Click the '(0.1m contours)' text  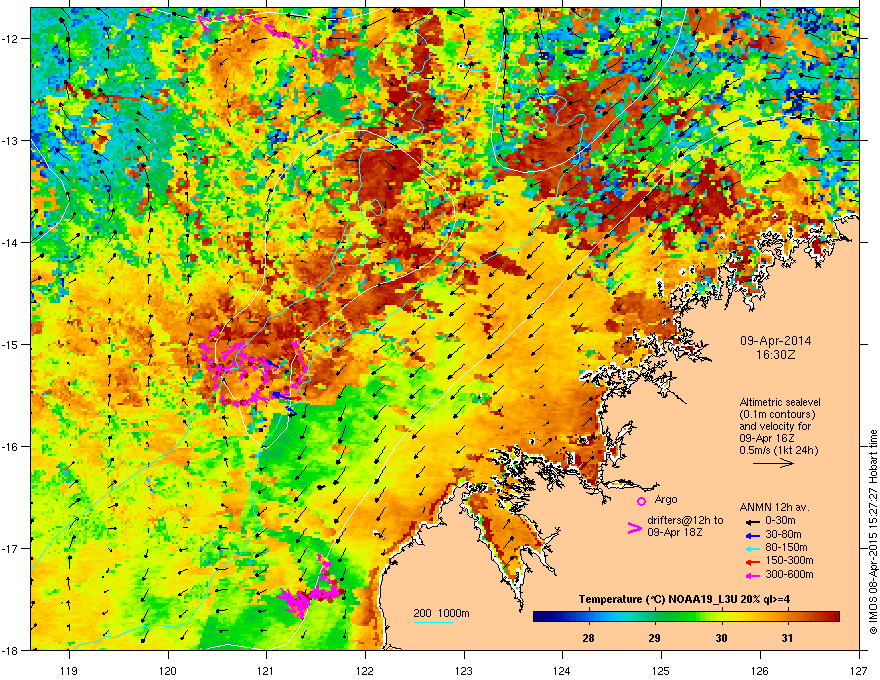777,415
